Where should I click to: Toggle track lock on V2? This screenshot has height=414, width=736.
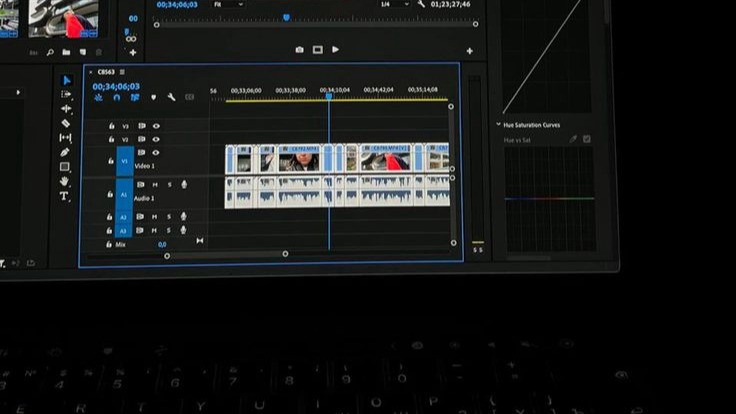pyautogui.click(x=111, y=139)
